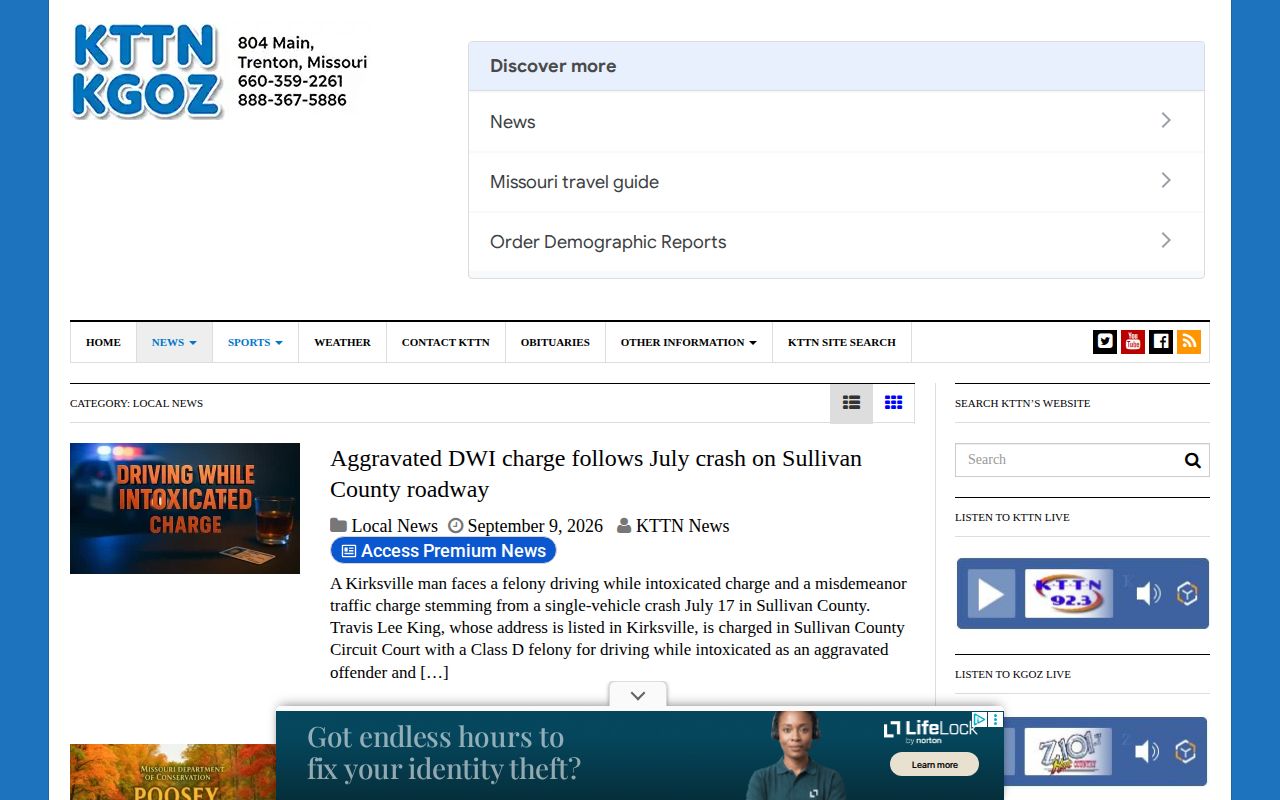Screen dimensions: 1280x800
Task: Play the KTTN live stream
Action: pos(991,594)
